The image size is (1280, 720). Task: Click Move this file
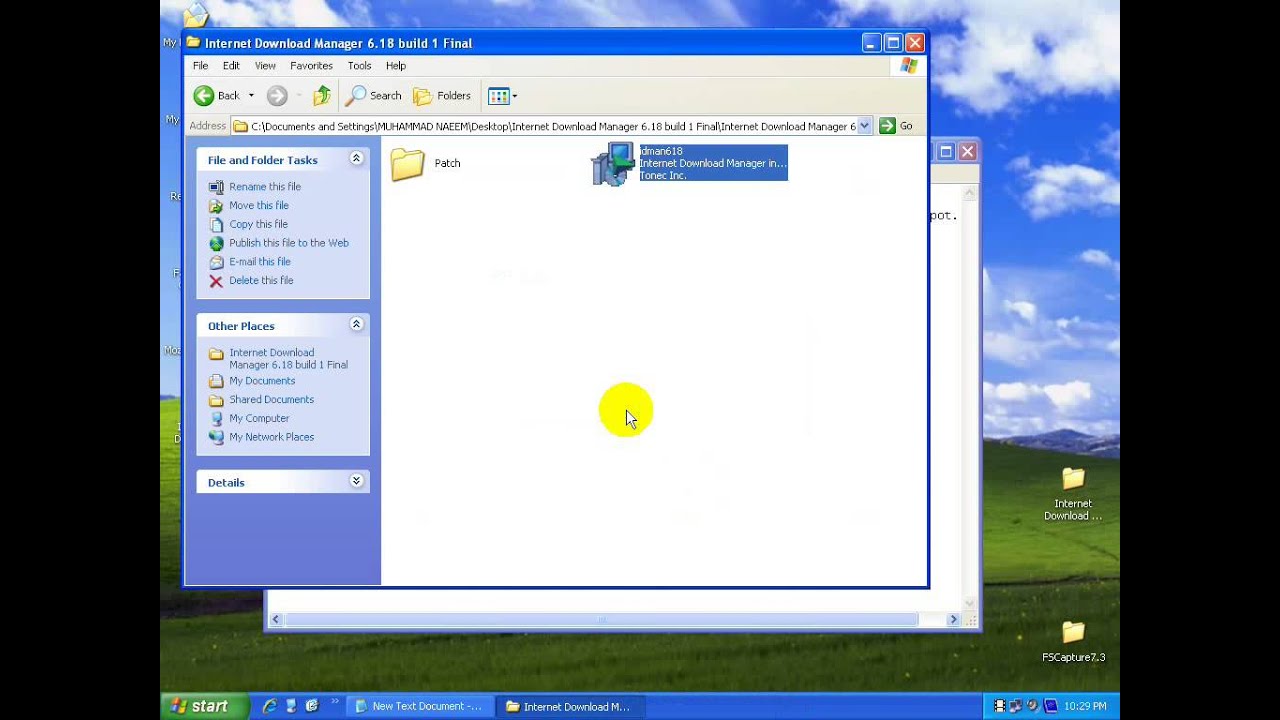pos(259,206)
